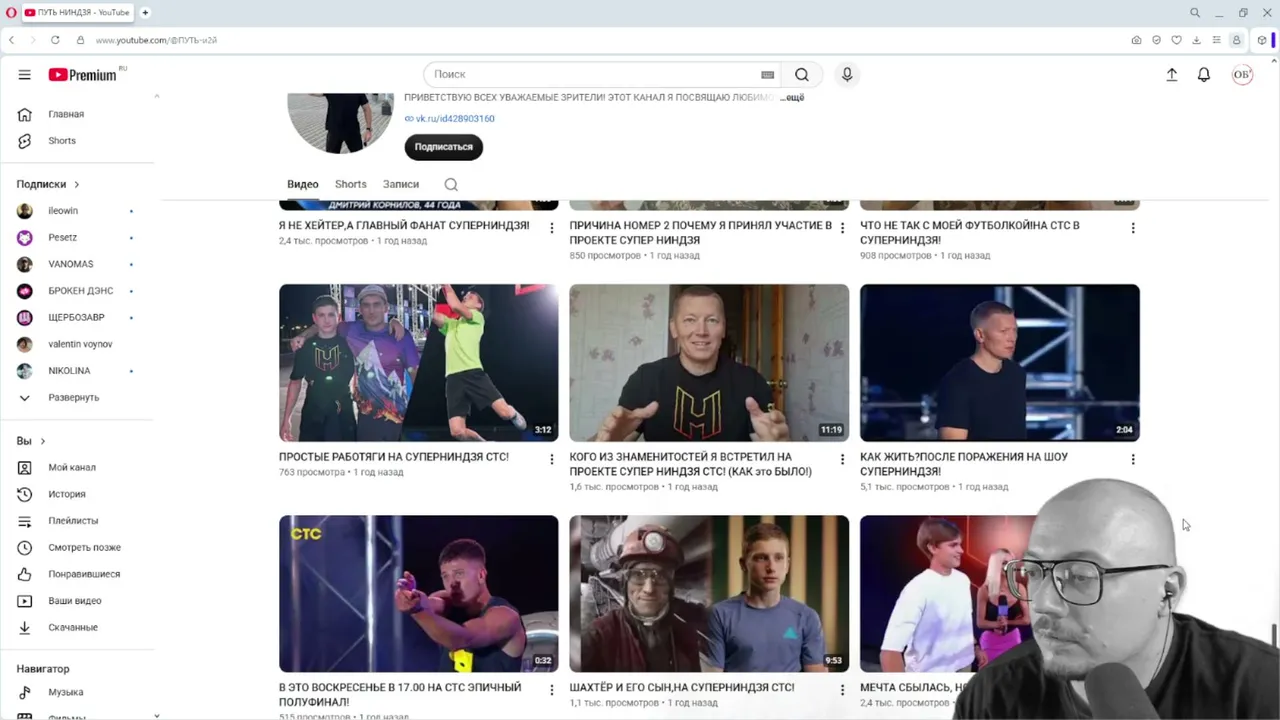
Task: Start voice search with the microphone
Action: 847,74
